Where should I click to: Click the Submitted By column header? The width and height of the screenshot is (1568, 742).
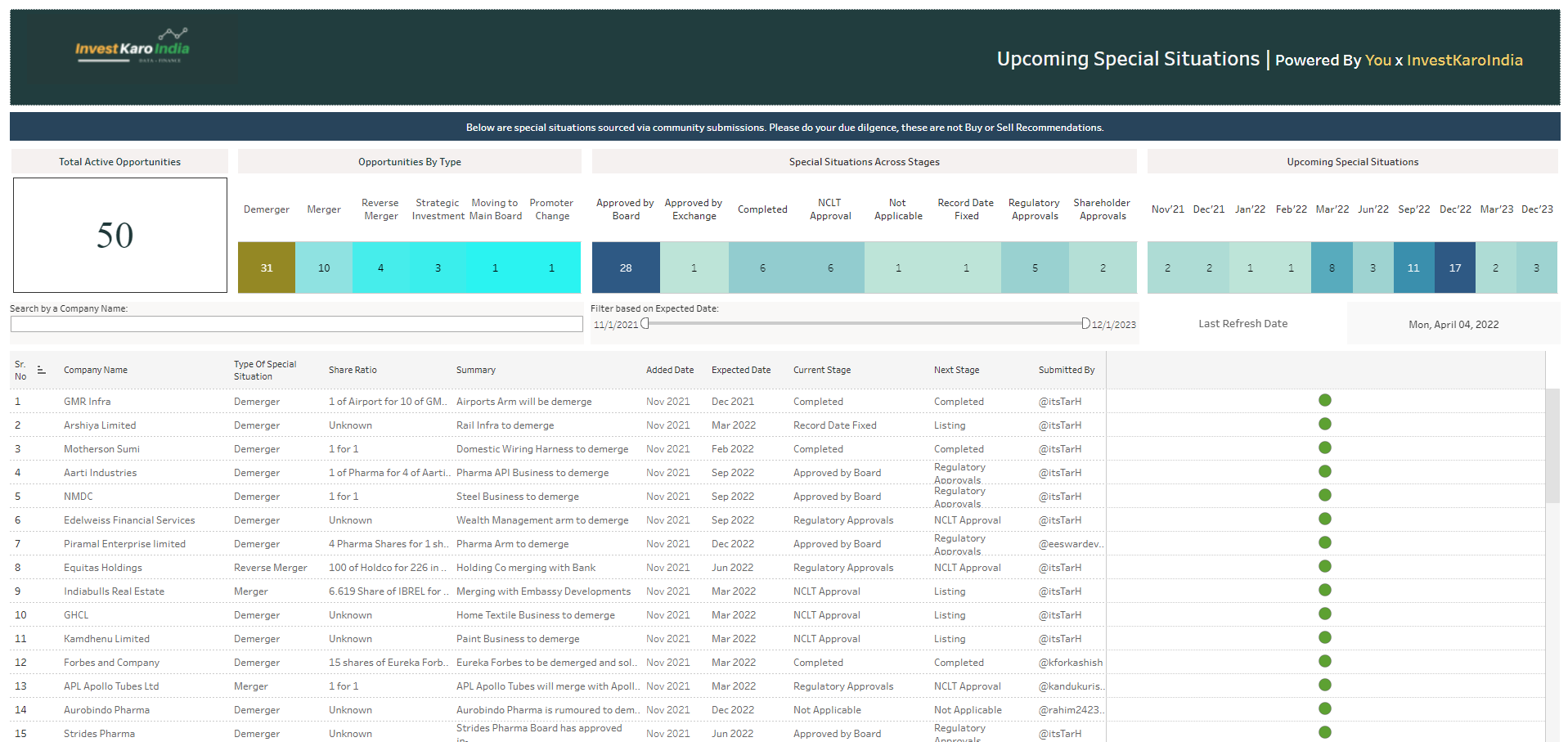point(1067,371)
